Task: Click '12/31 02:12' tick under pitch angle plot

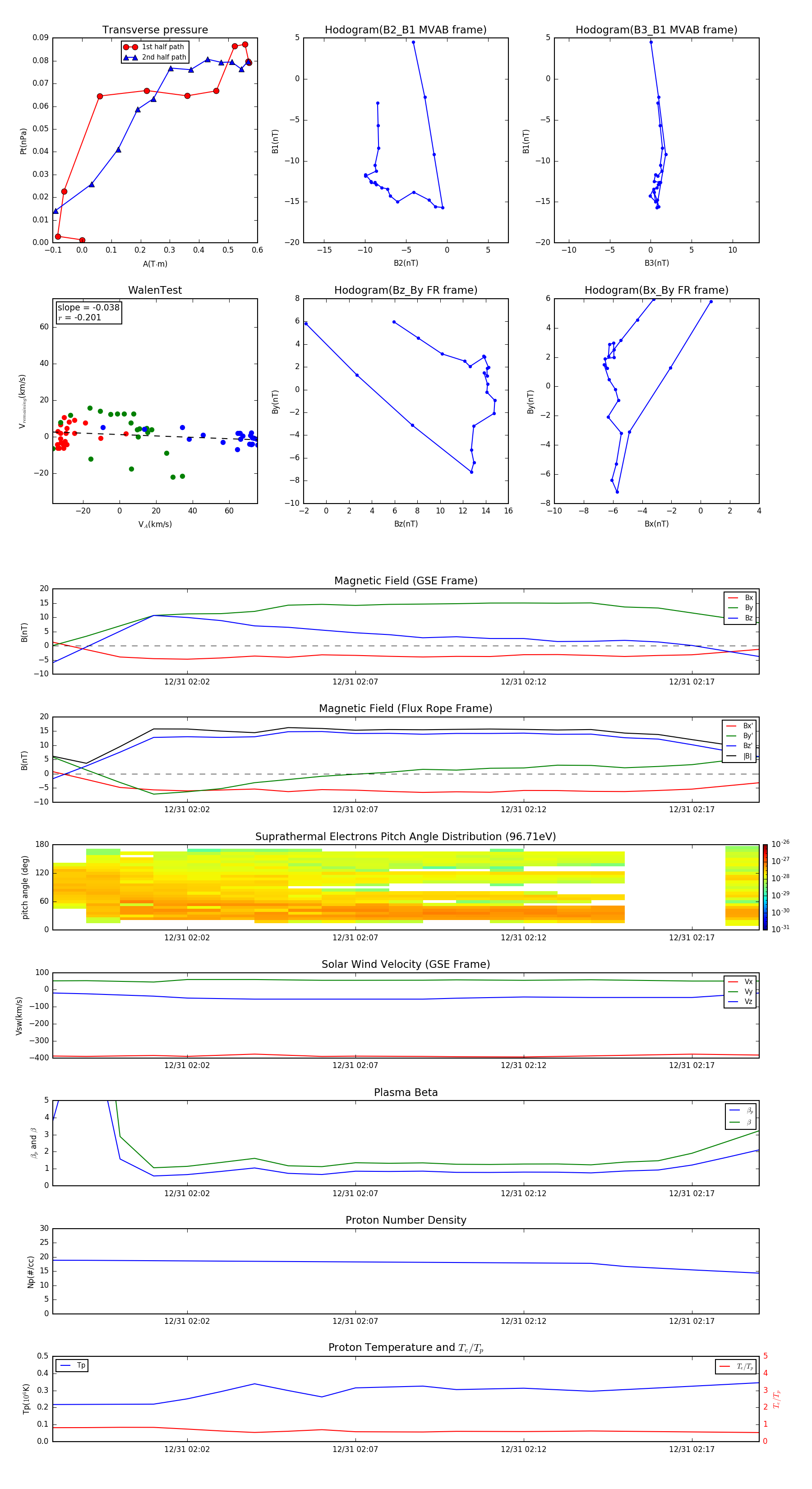Action: tap(523, 938)
